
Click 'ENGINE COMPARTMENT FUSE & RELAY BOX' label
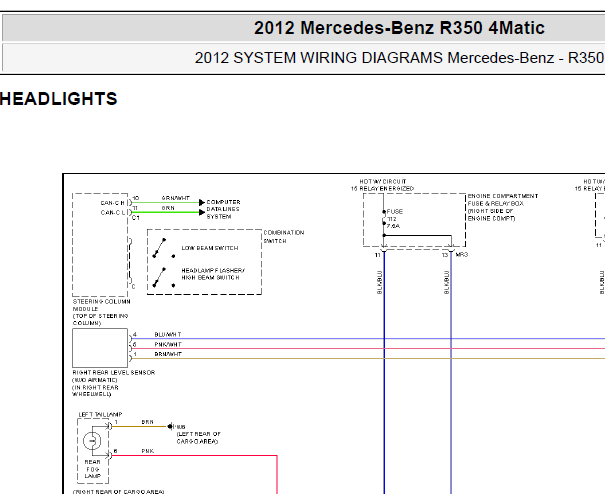pyautogui.click(x=503, y=200)
